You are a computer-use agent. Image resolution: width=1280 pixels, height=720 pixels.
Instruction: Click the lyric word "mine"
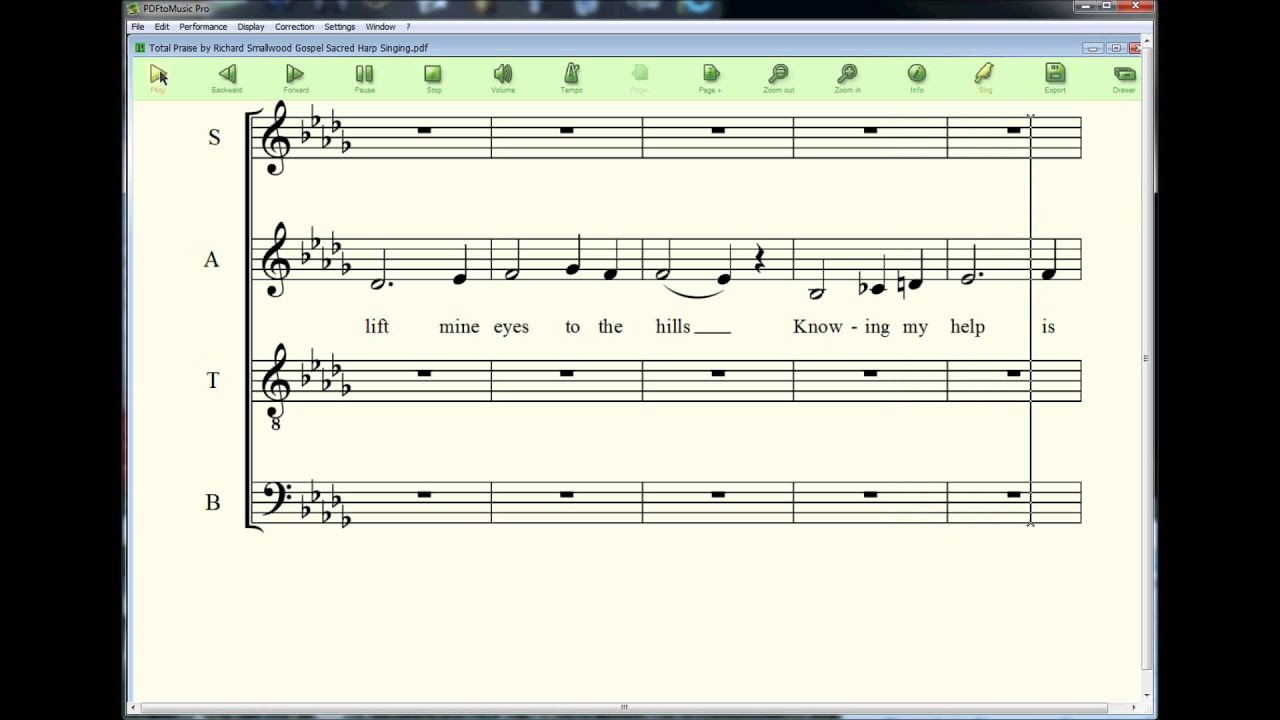click(459, 326)
